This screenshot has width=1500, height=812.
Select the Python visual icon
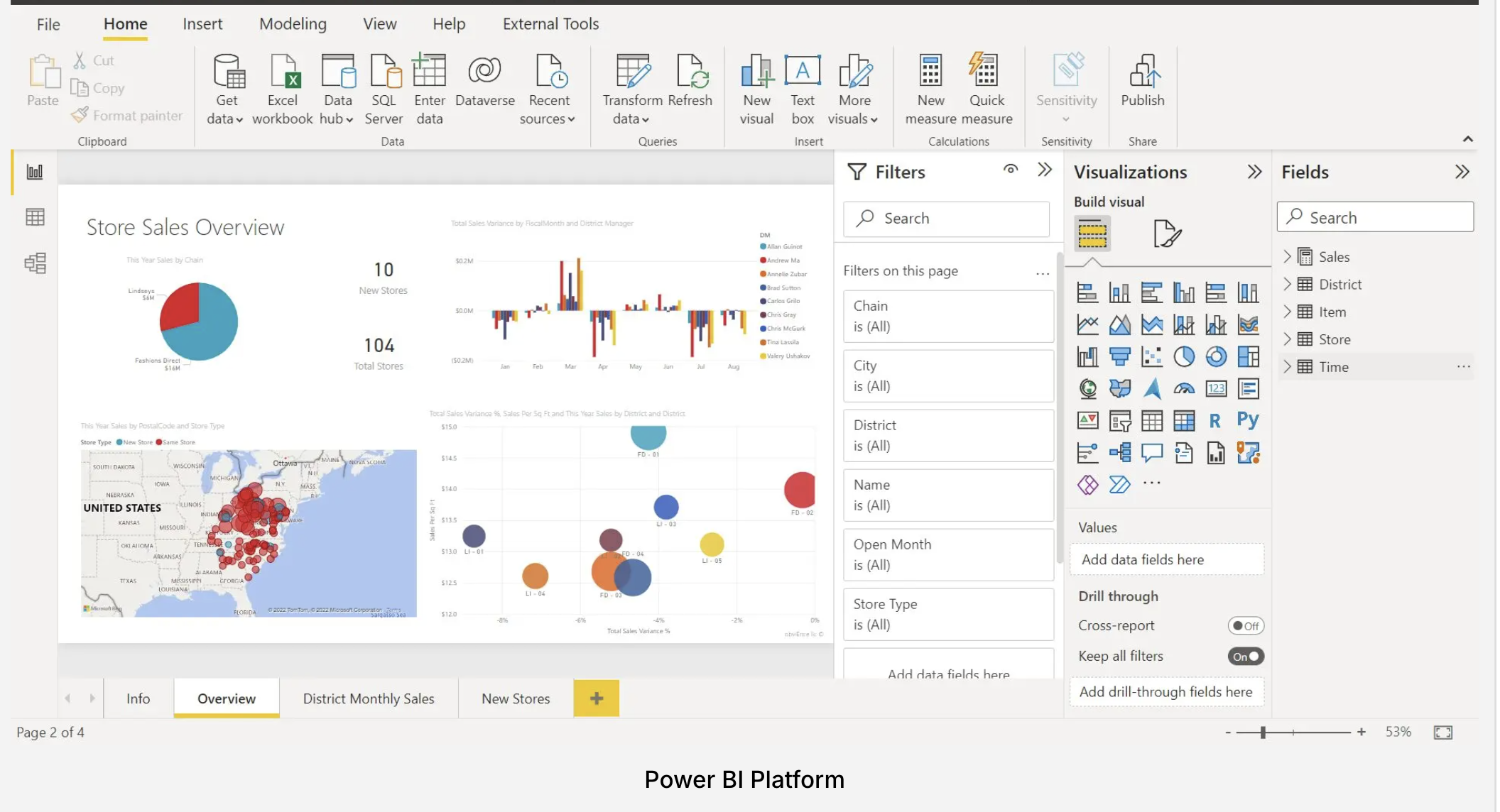pyautogui.click(x=1249, y=420)
